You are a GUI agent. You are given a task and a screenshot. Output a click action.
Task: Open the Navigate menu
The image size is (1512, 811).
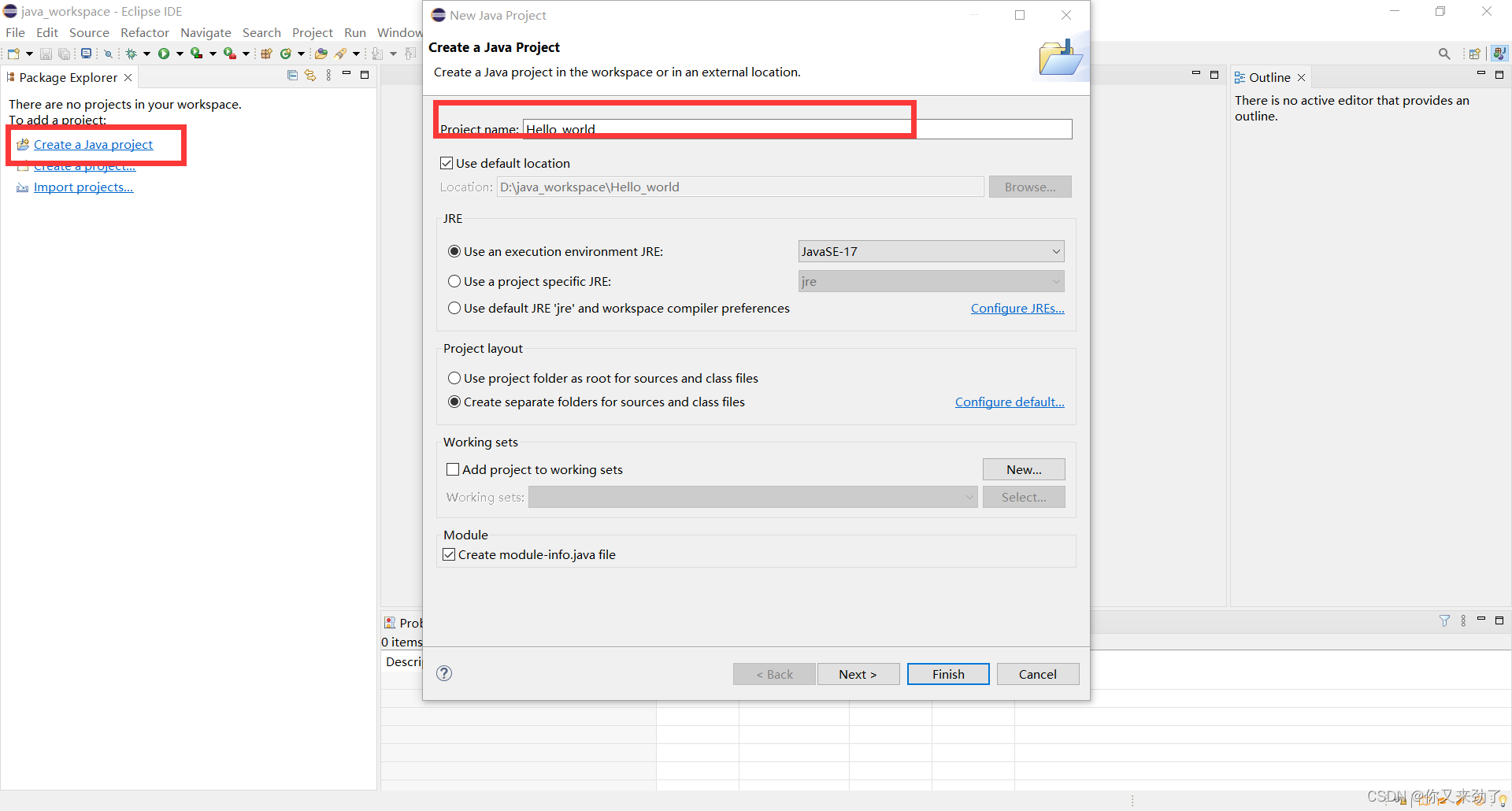pos(206,32)
